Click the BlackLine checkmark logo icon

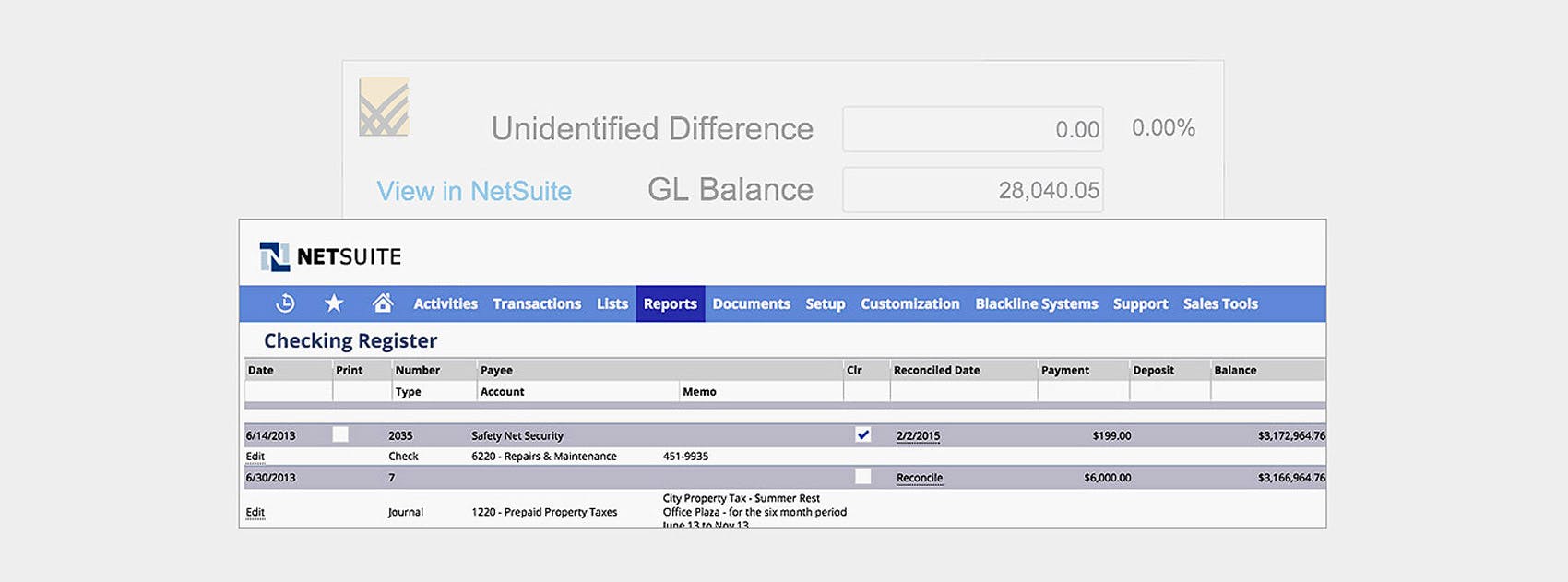[384, 107]
